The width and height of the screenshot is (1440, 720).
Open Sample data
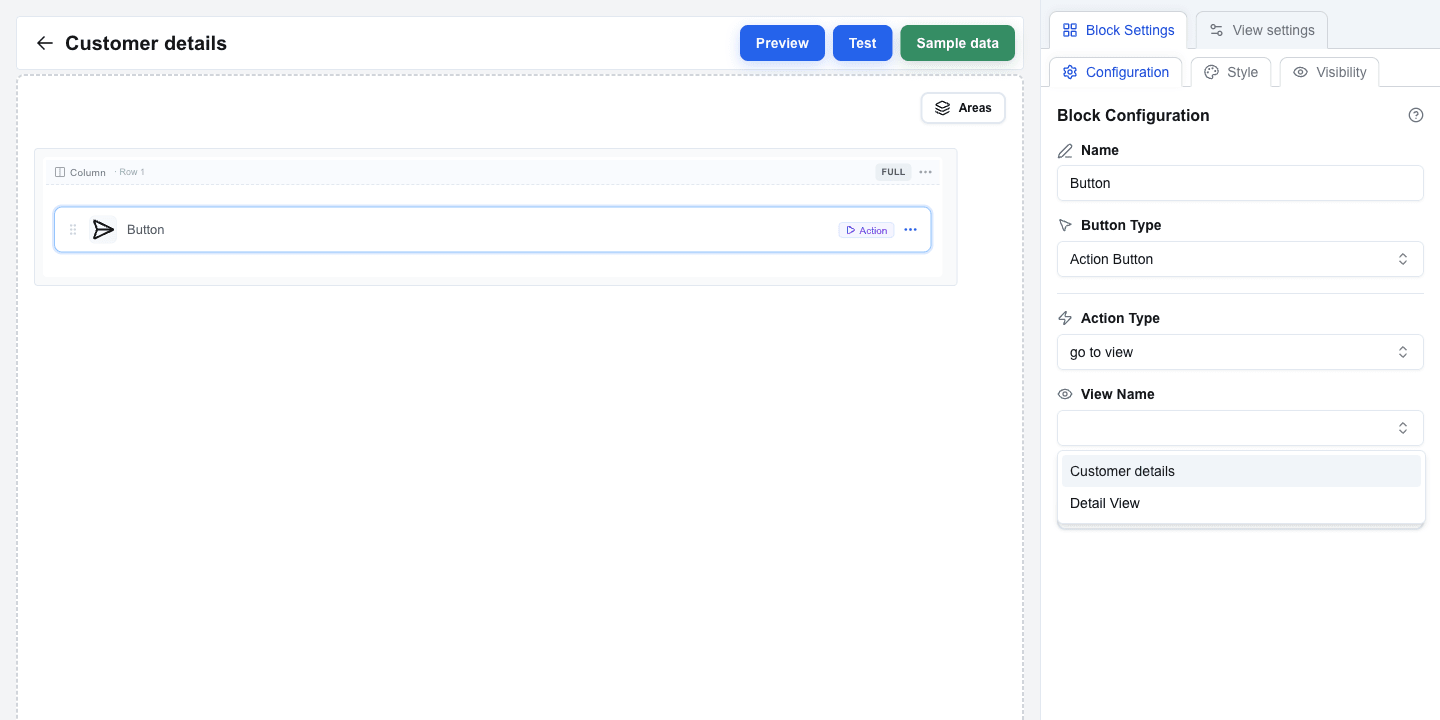[957, 43]
